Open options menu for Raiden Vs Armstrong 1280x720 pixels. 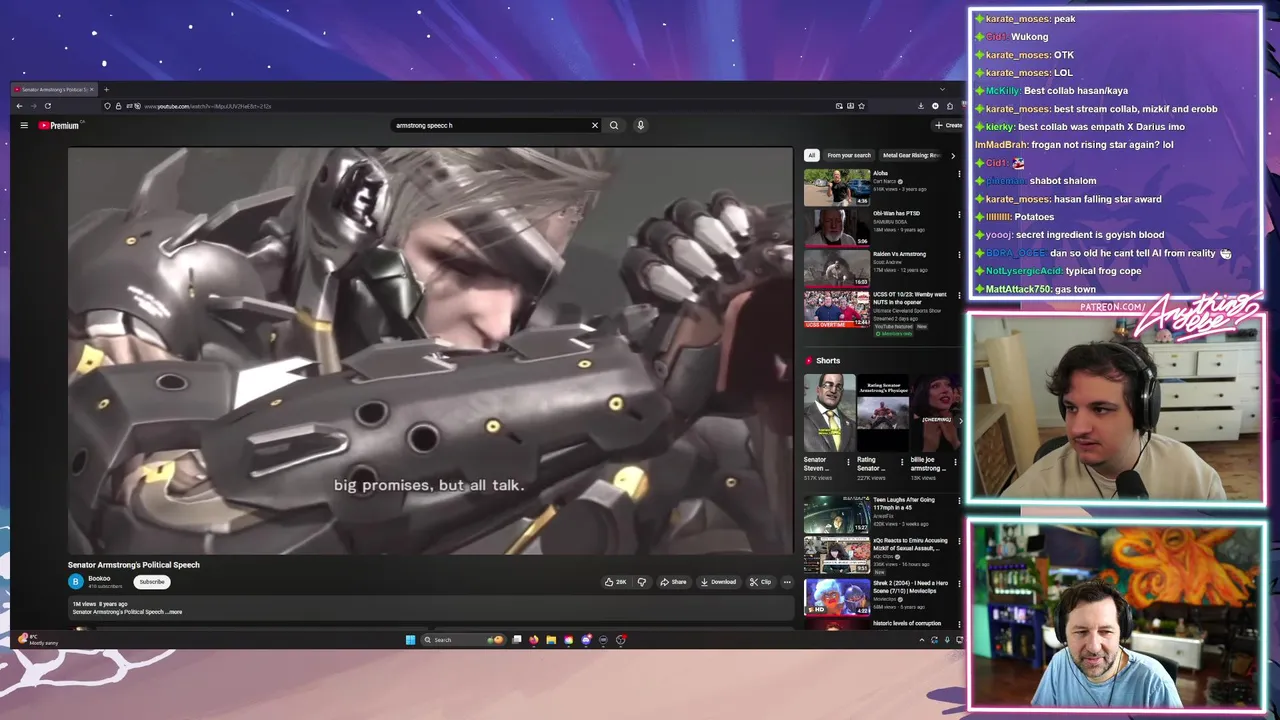(959, 255)
